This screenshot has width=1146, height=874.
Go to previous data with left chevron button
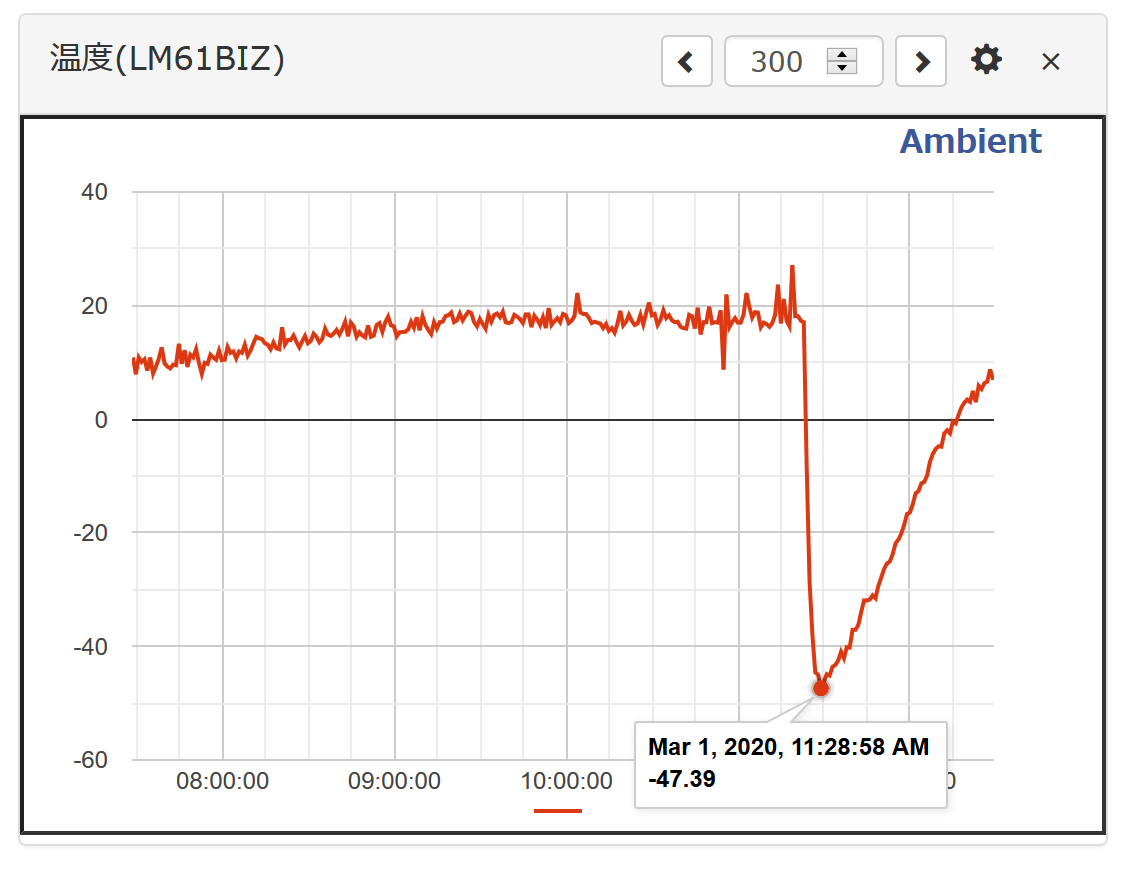pos(686,61)
